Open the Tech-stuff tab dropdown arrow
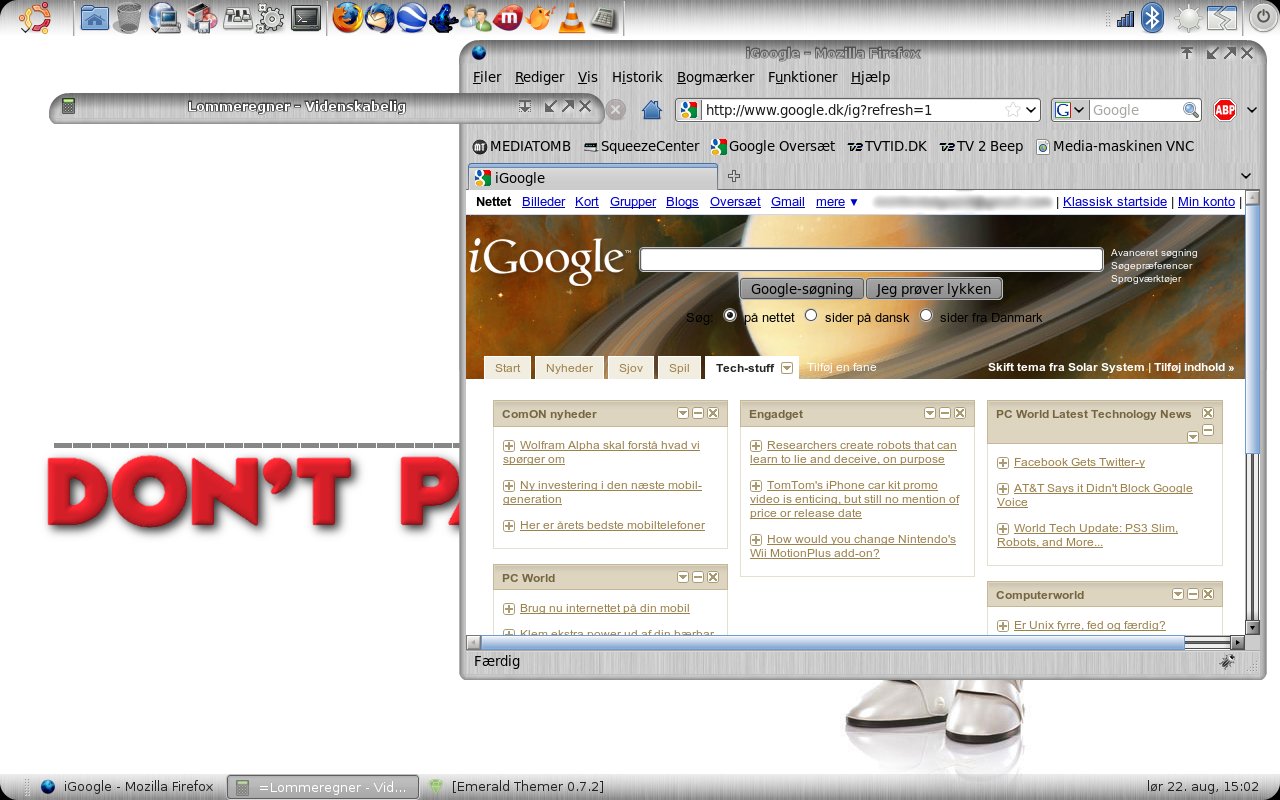1280x800 pixels. coord(787,368)
